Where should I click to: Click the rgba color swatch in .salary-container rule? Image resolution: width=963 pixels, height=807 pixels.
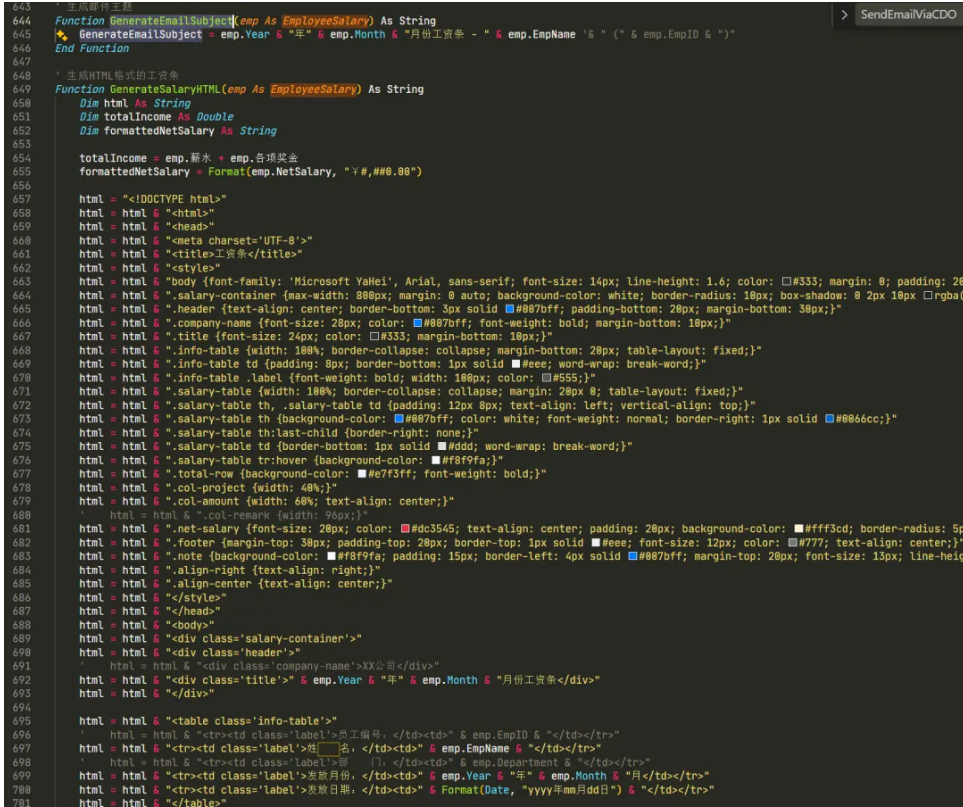(x=928, y=295)
